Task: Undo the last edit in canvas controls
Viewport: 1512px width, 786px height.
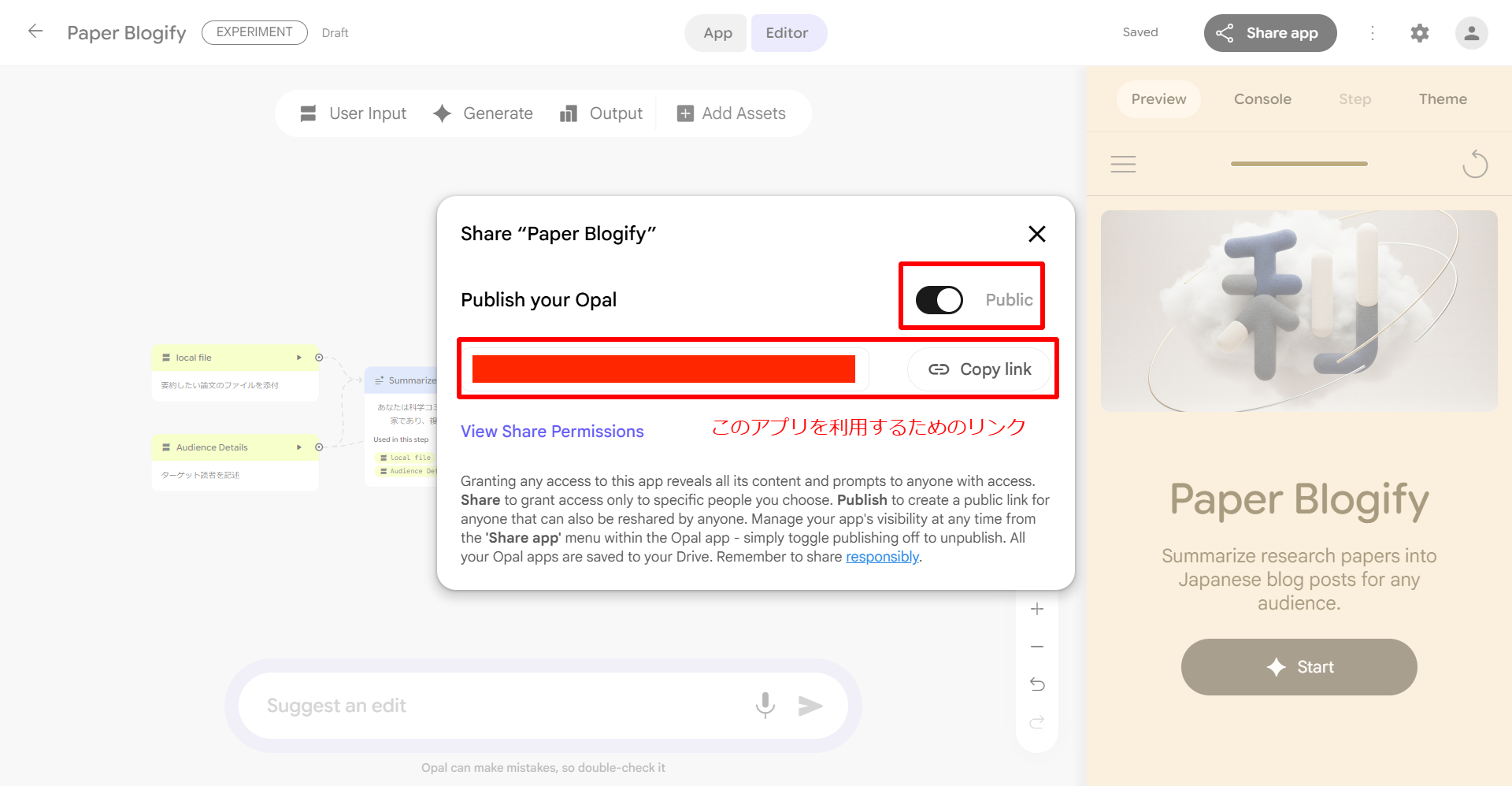Action: pyautogui.click(x=1037, y=684)
